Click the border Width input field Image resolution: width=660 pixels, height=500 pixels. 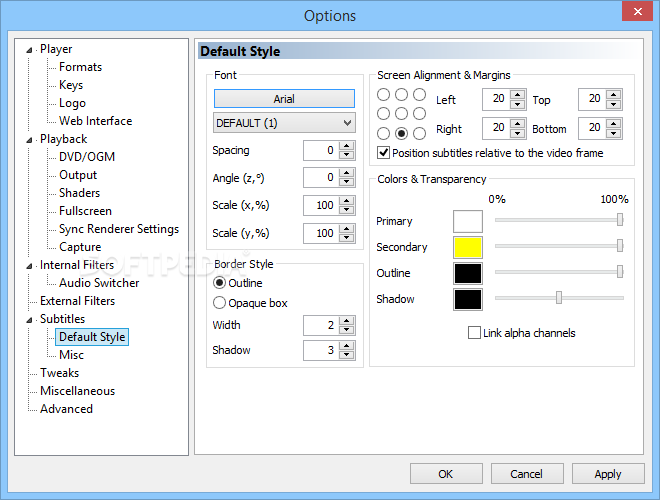click(x=322, y=325)
